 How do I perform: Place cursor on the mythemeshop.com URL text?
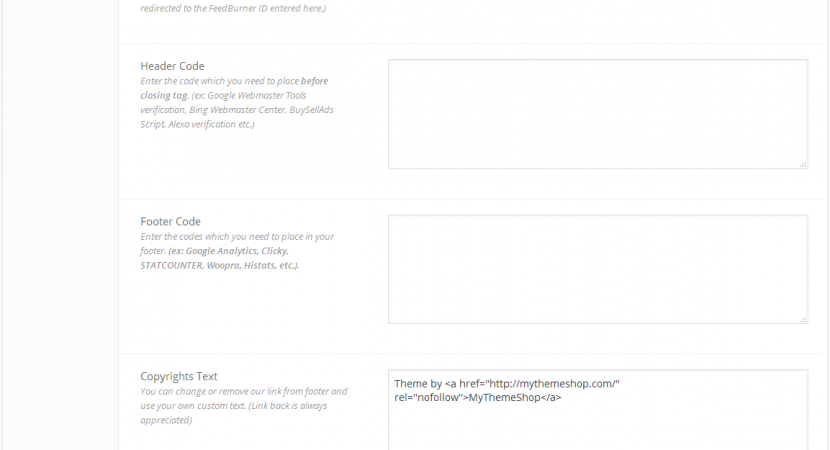tap(553, 384)
